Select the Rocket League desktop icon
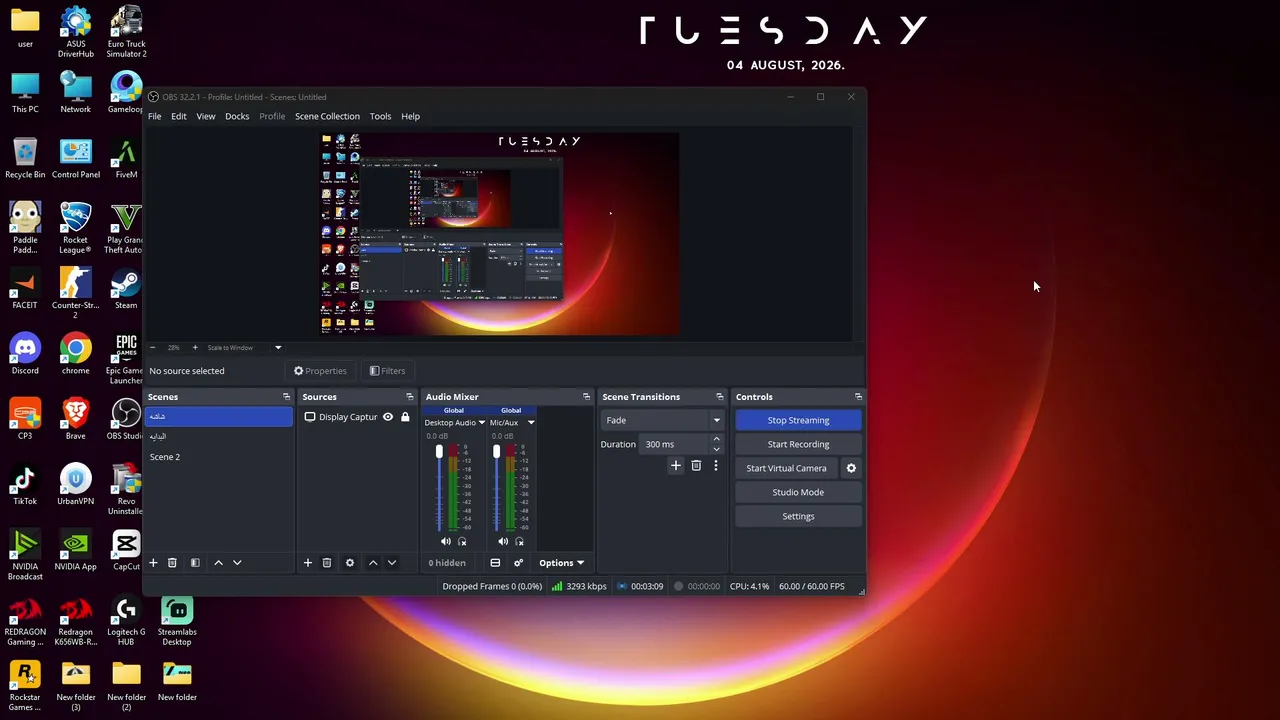Screen dimensions: 1280x720 coord(76,228)
